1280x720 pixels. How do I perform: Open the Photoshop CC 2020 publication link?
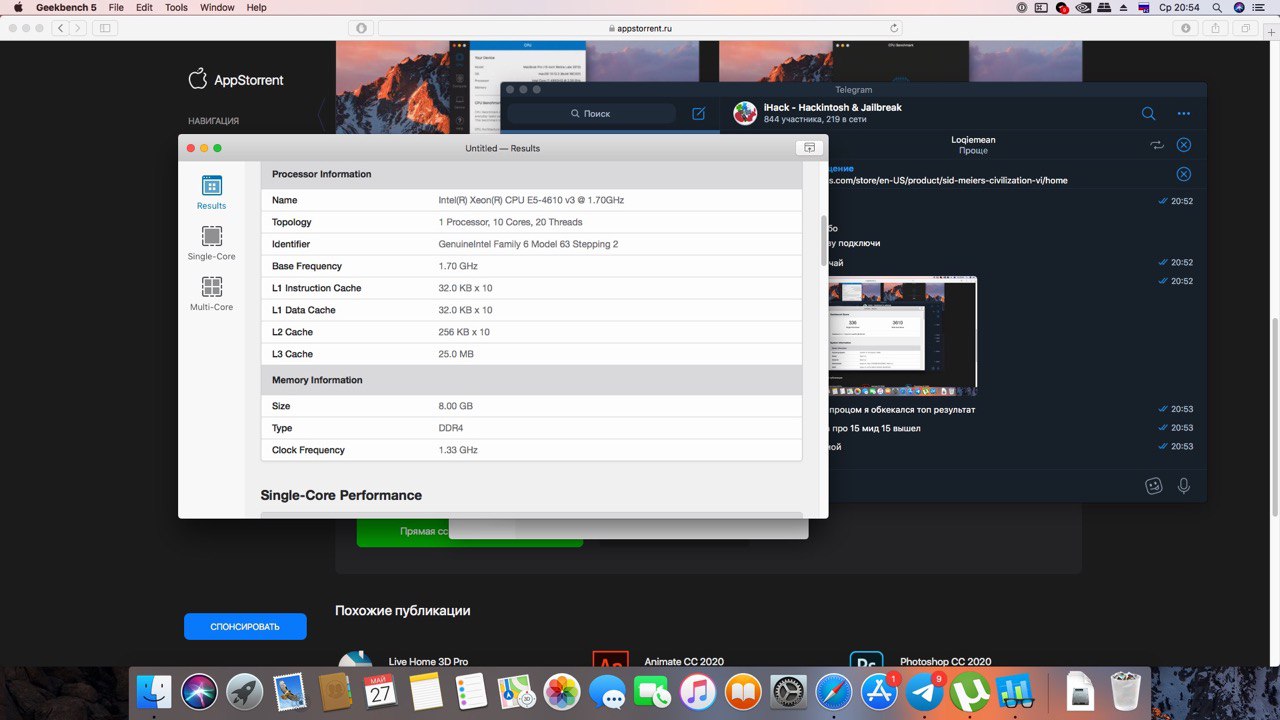[945, 662]
